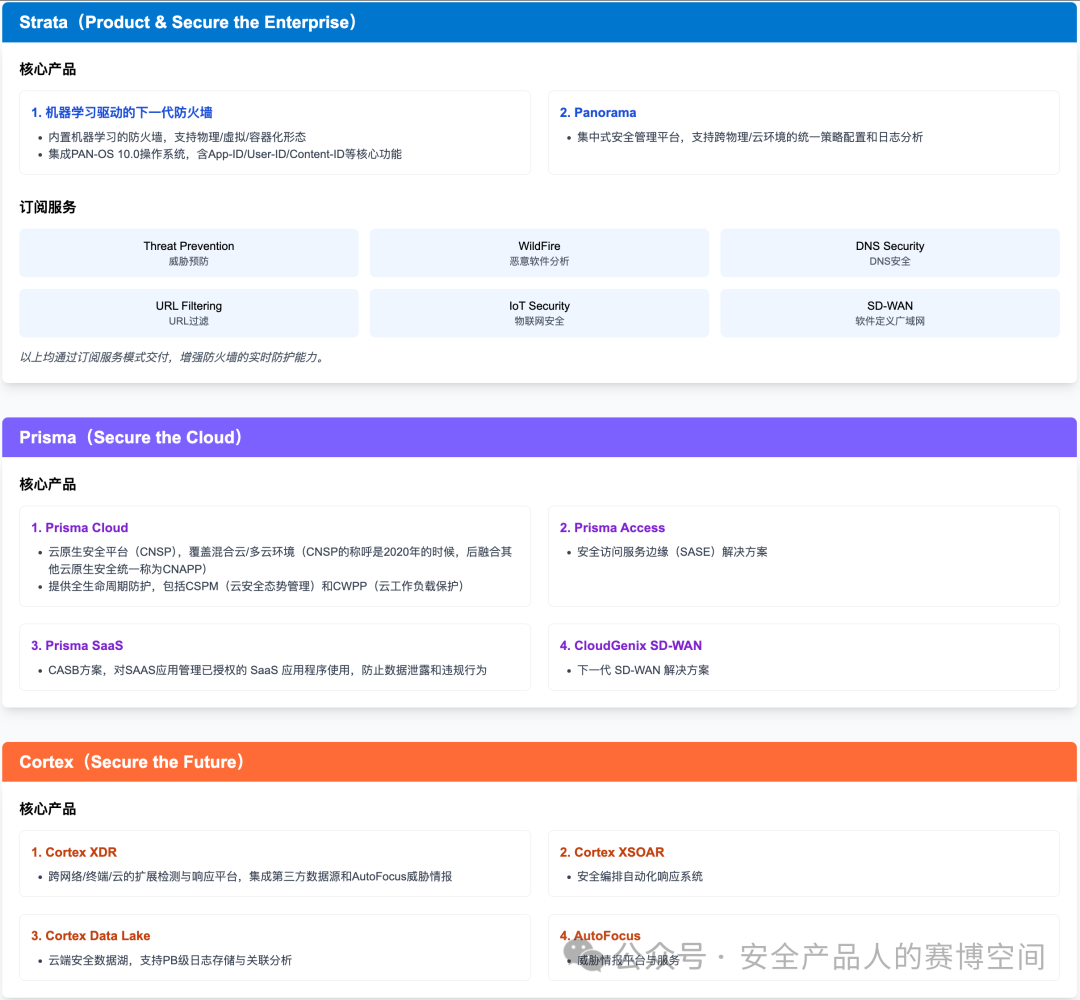Click the 安全编排自动化响应系统 bullet
Viewport: 1080px width, 1000px height.
[x=640, y=876]
